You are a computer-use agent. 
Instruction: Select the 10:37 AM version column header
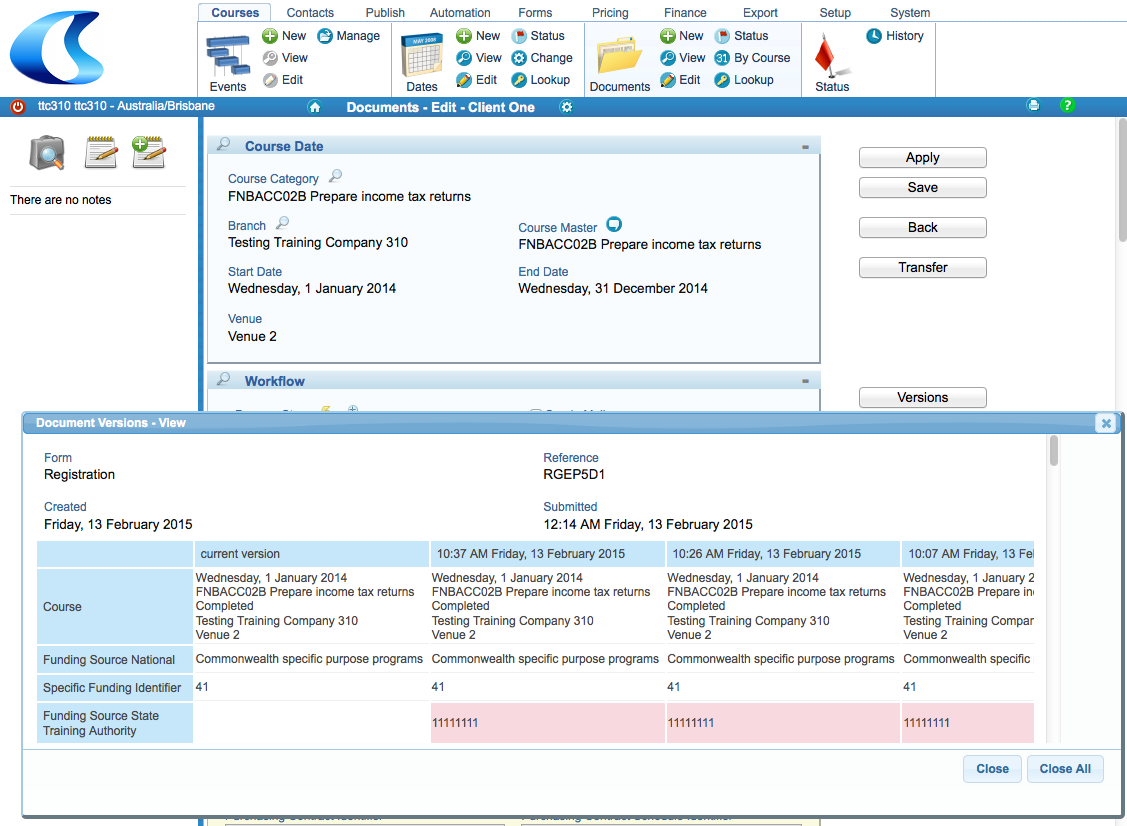pos(547,554)
